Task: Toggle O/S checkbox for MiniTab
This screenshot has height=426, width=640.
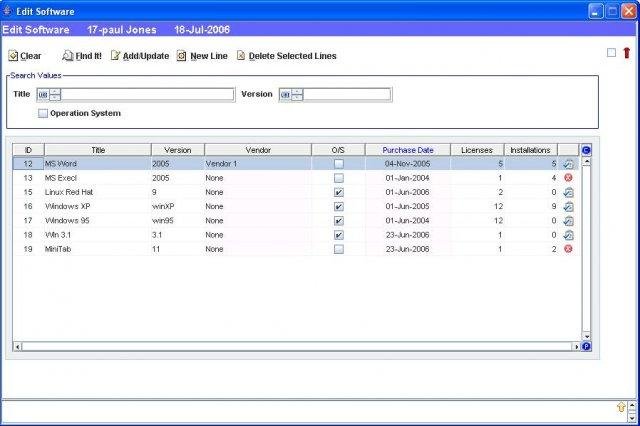Action: click(339, 249)
